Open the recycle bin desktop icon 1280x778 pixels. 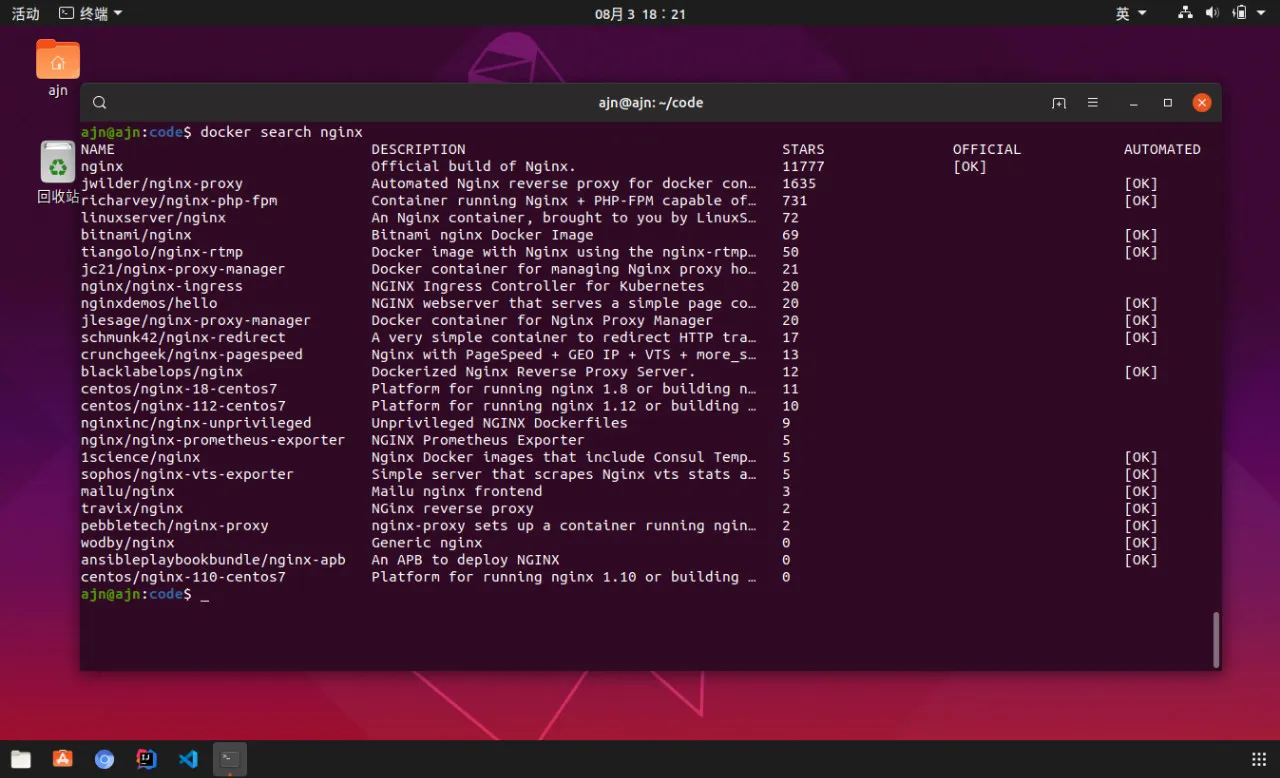(58, 172)
